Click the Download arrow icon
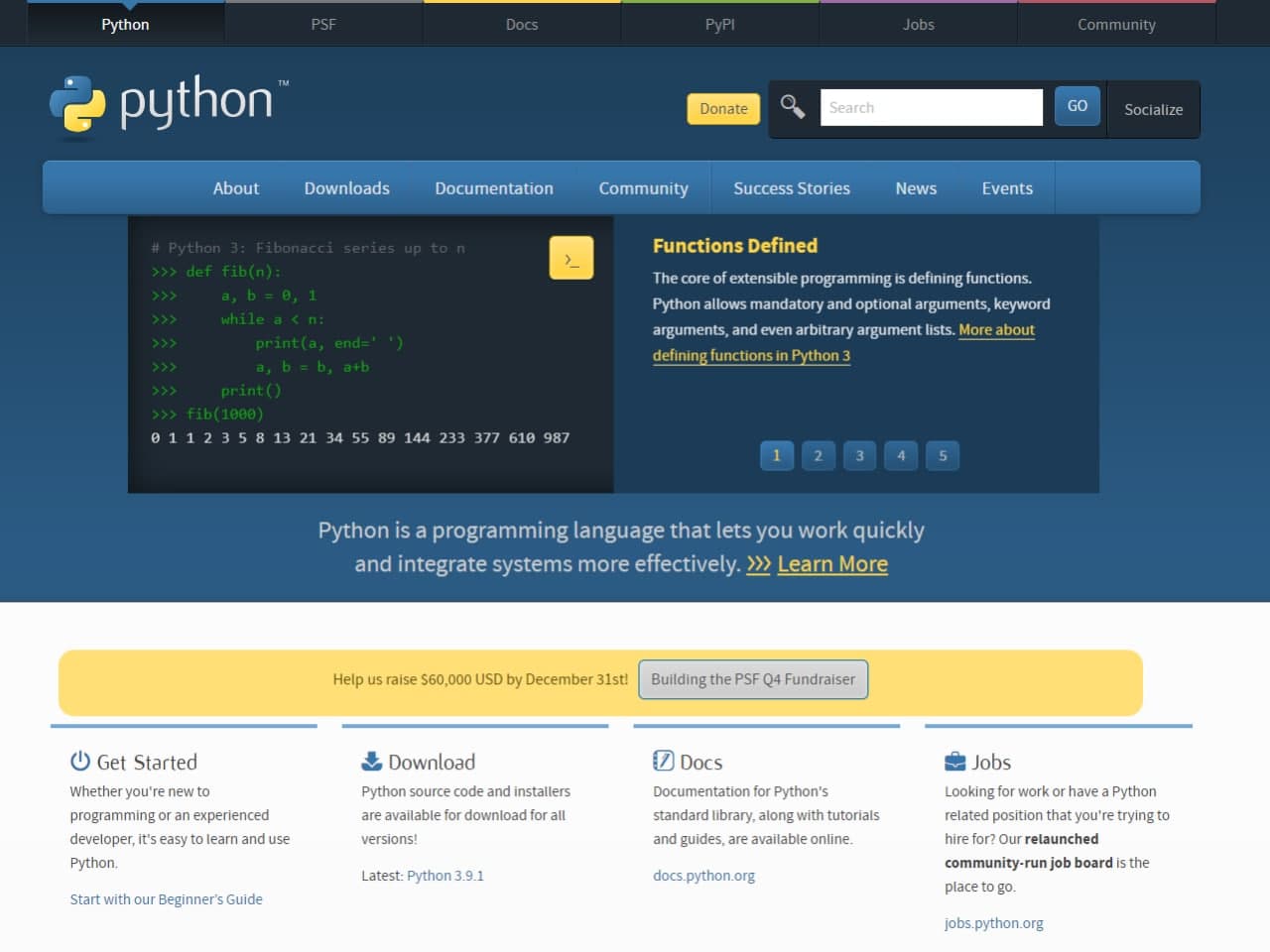Viewport: 1270px width, 952px height. click(372, 761)
